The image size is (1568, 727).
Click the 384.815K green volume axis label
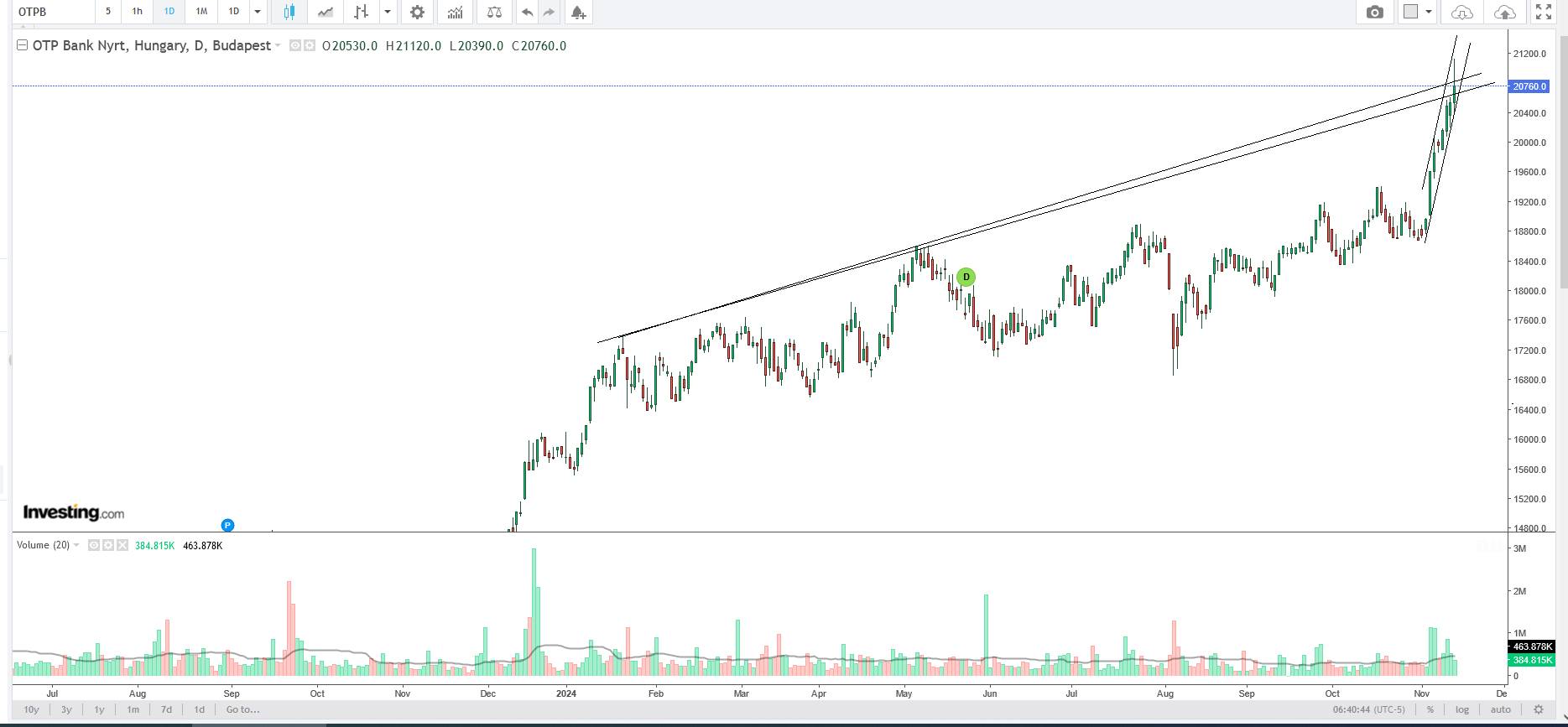[x=1531, y=660]
